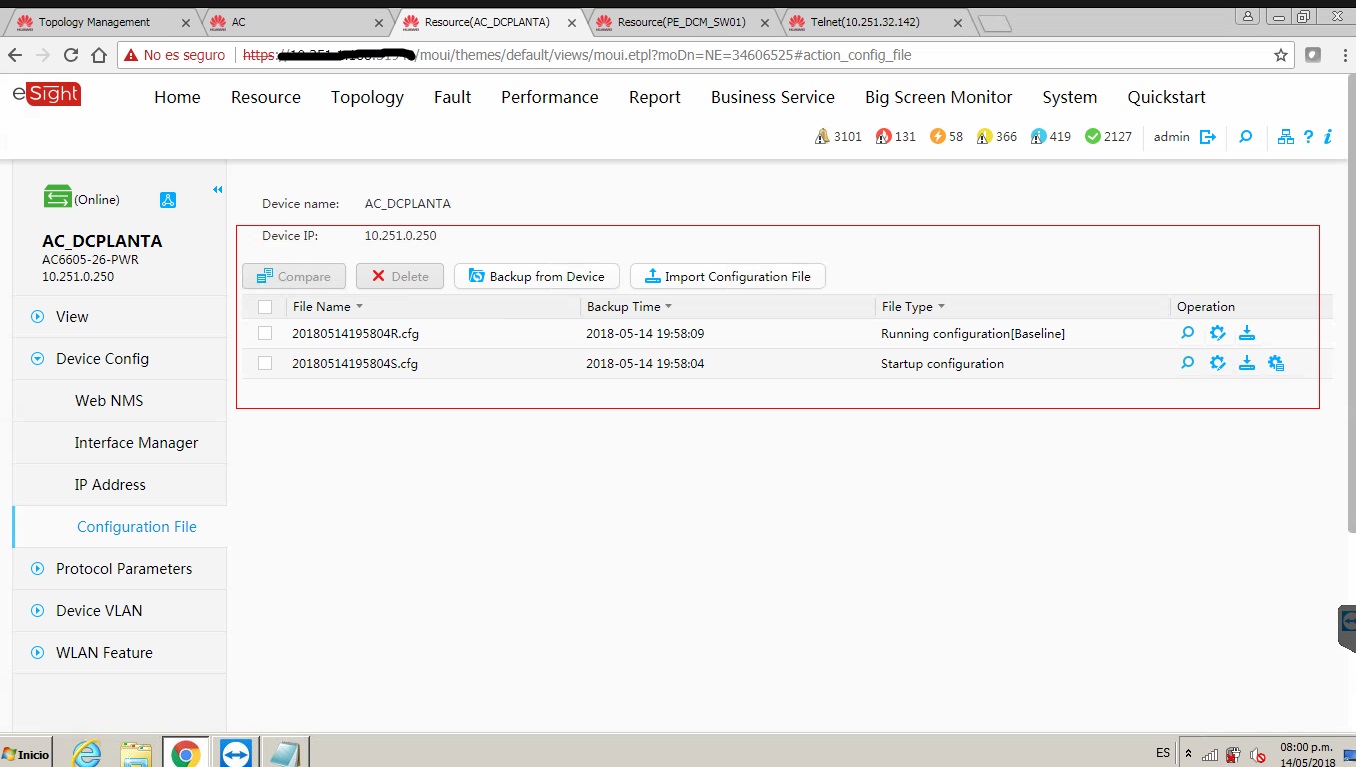
Task: Log out with the icon next to admin
Action: click(x=1208, y=136)
